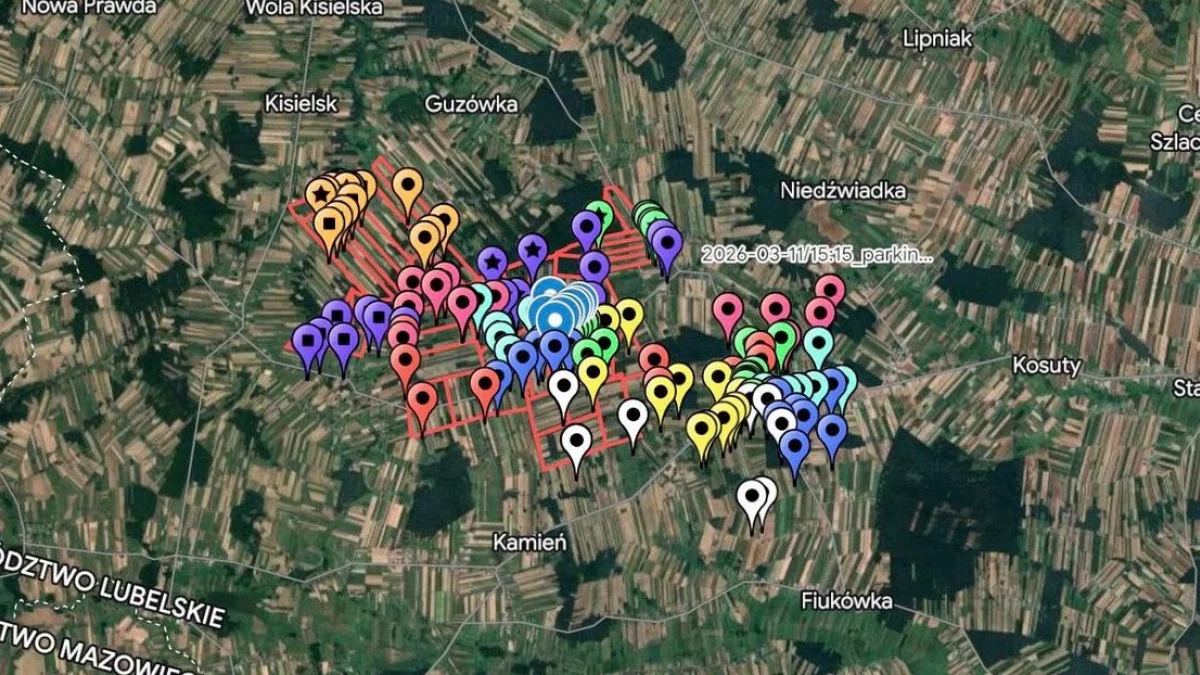Screen dimensions: 1200x675
Task: Select the easternmost dark blue pin
Action: [x=832, y=430]
